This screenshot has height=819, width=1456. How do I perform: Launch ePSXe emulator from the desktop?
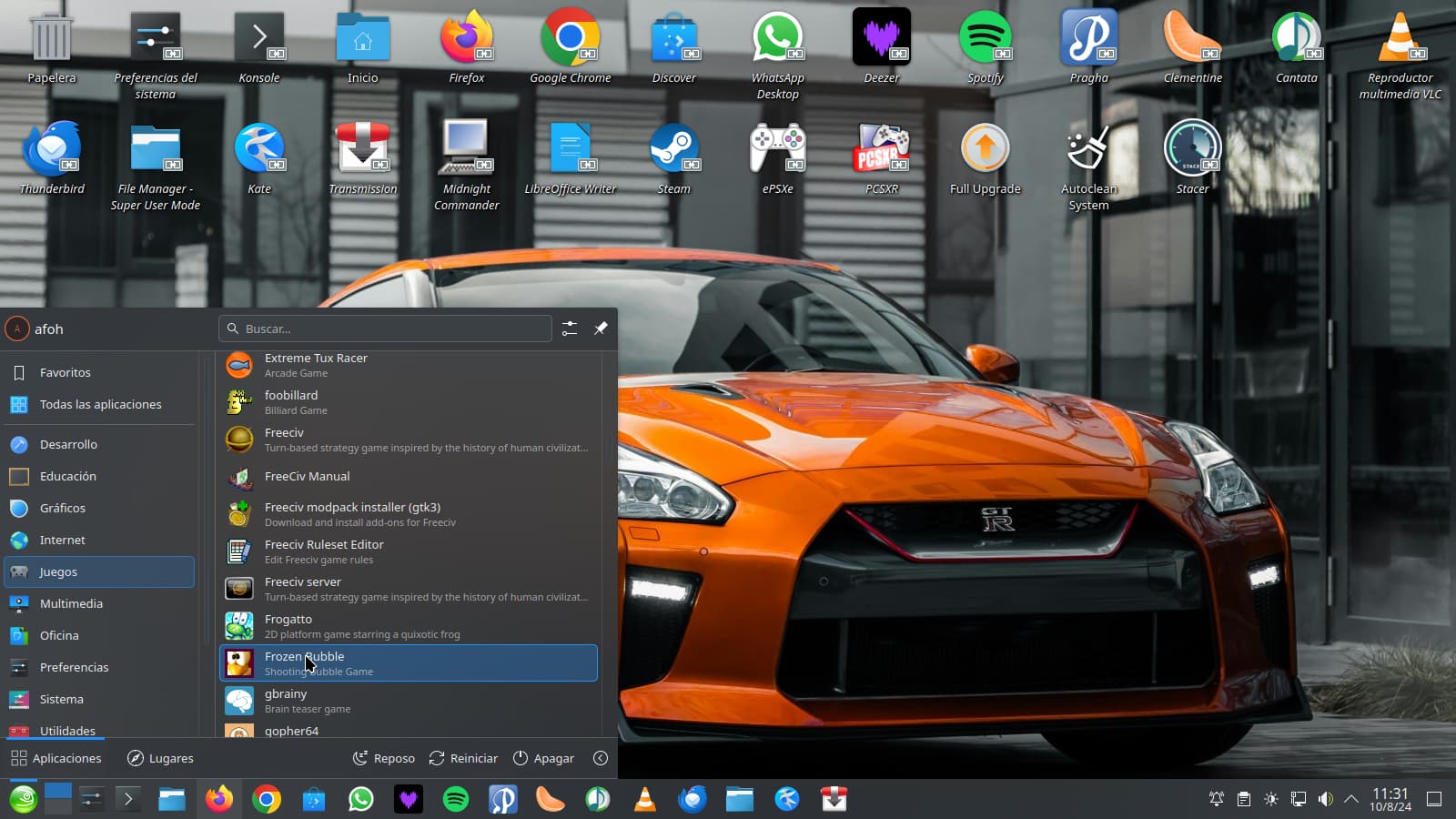tap(777, 150)
